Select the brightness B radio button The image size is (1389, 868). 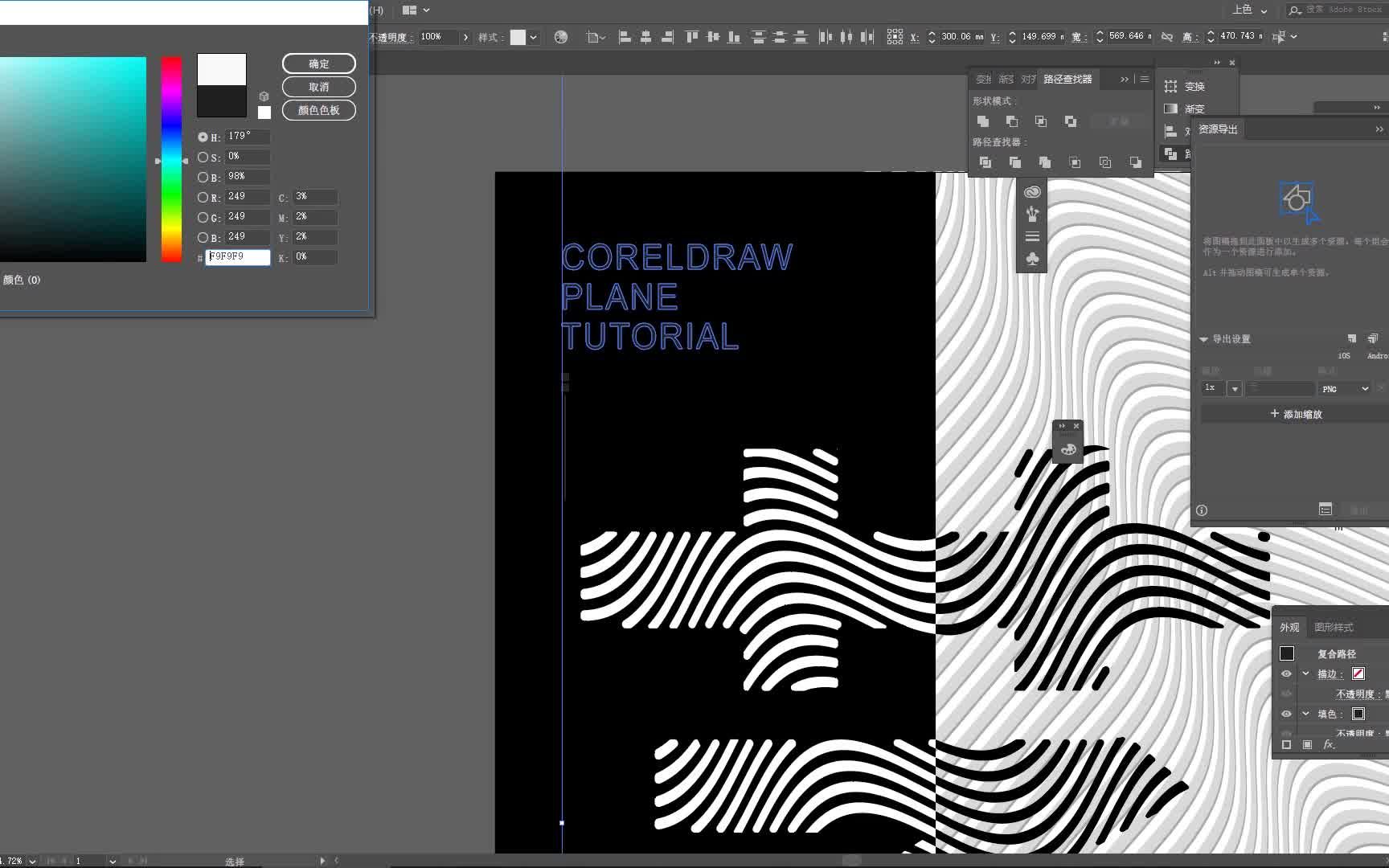[203, 178]
